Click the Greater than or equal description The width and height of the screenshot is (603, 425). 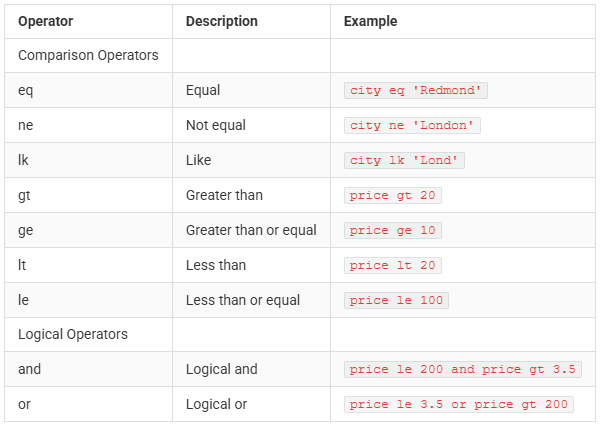251,230
